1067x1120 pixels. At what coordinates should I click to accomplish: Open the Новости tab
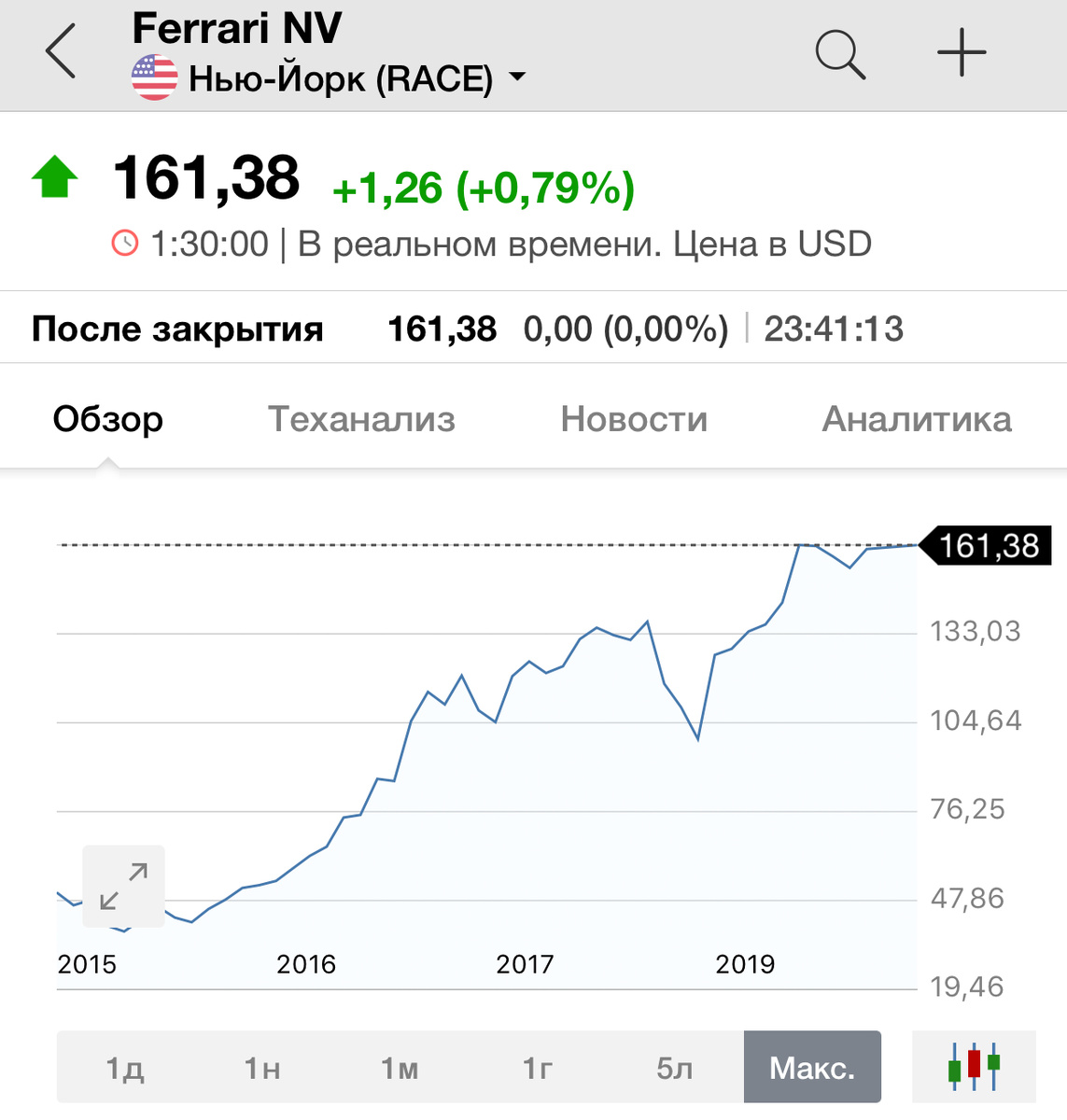point(634,419)
